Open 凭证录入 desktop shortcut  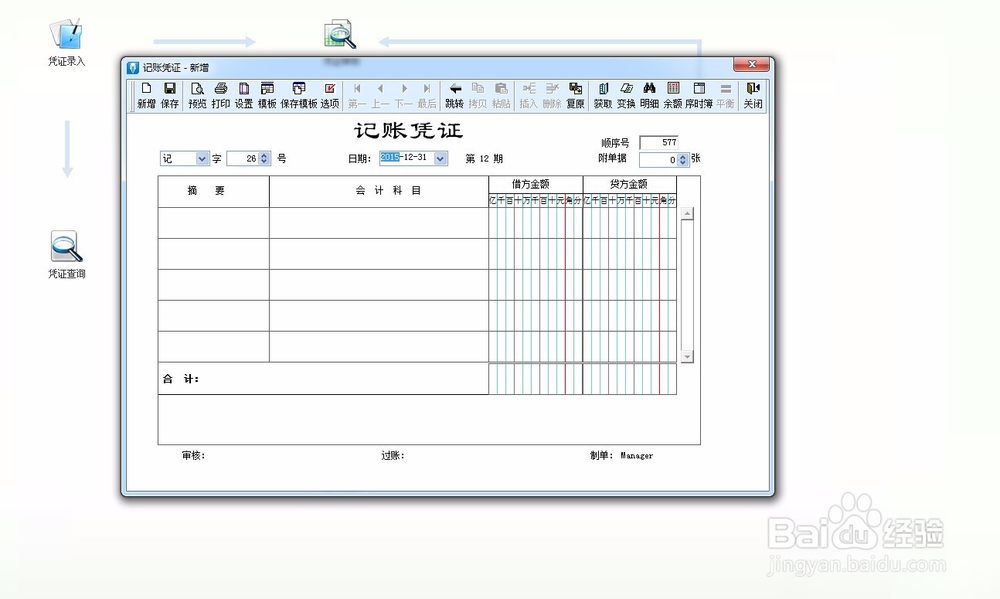coord(66,42)
